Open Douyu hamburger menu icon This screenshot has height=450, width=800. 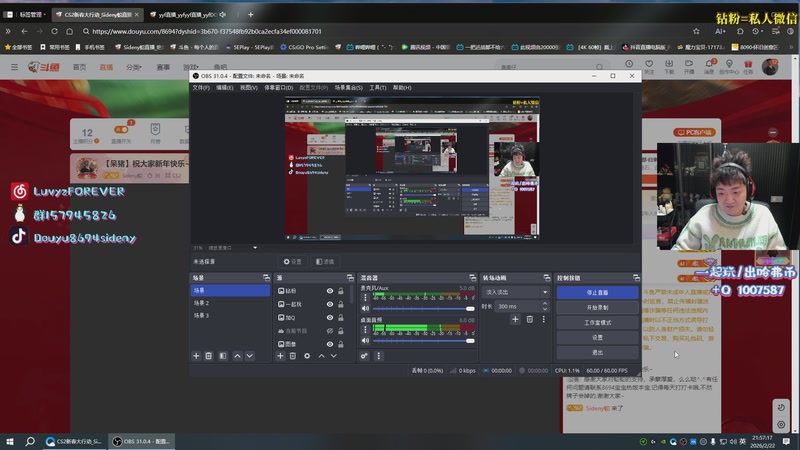pos(14,67)
